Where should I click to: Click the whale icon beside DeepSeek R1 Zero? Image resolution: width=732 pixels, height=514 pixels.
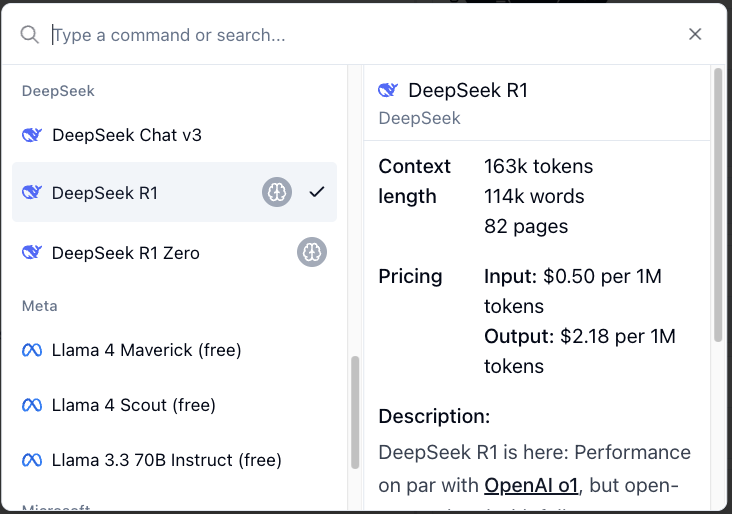click(31, 253)
